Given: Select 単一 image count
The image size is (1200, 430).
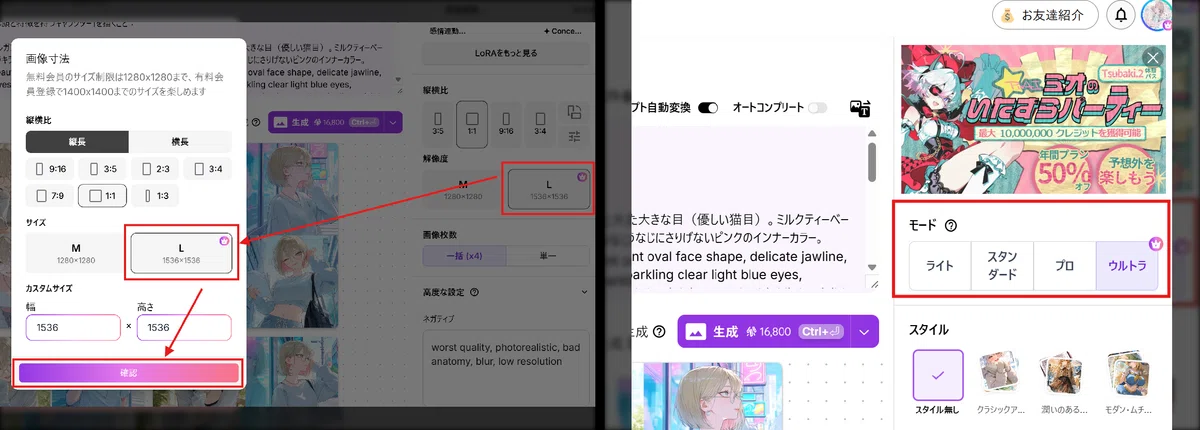Looking at the screenshot, I should point(549,255).
